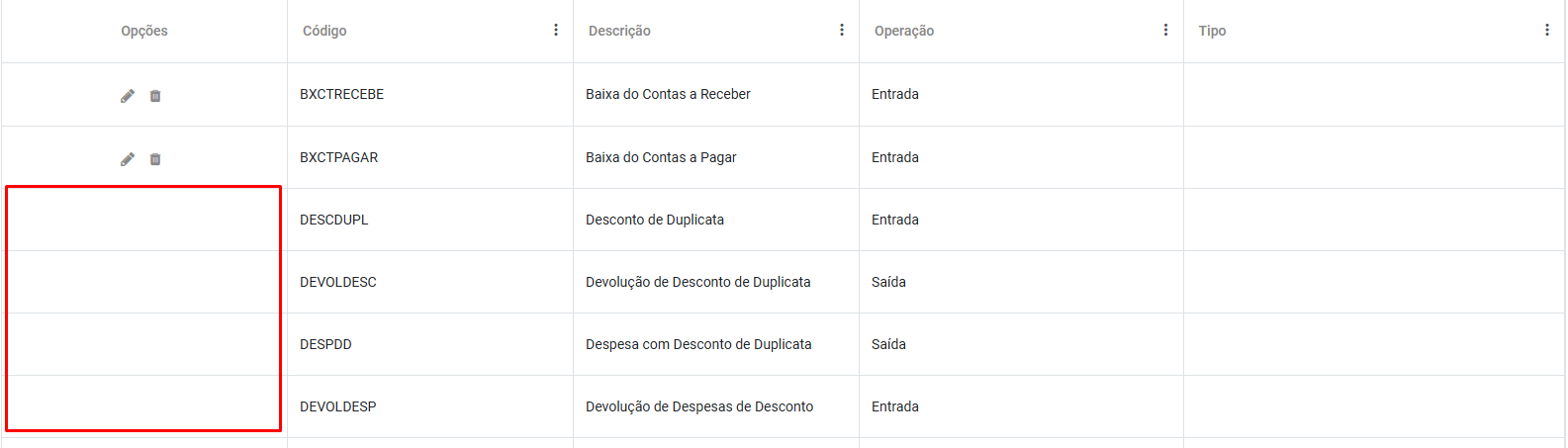Sort by the Descrição column header

click(x=619, y=31)
